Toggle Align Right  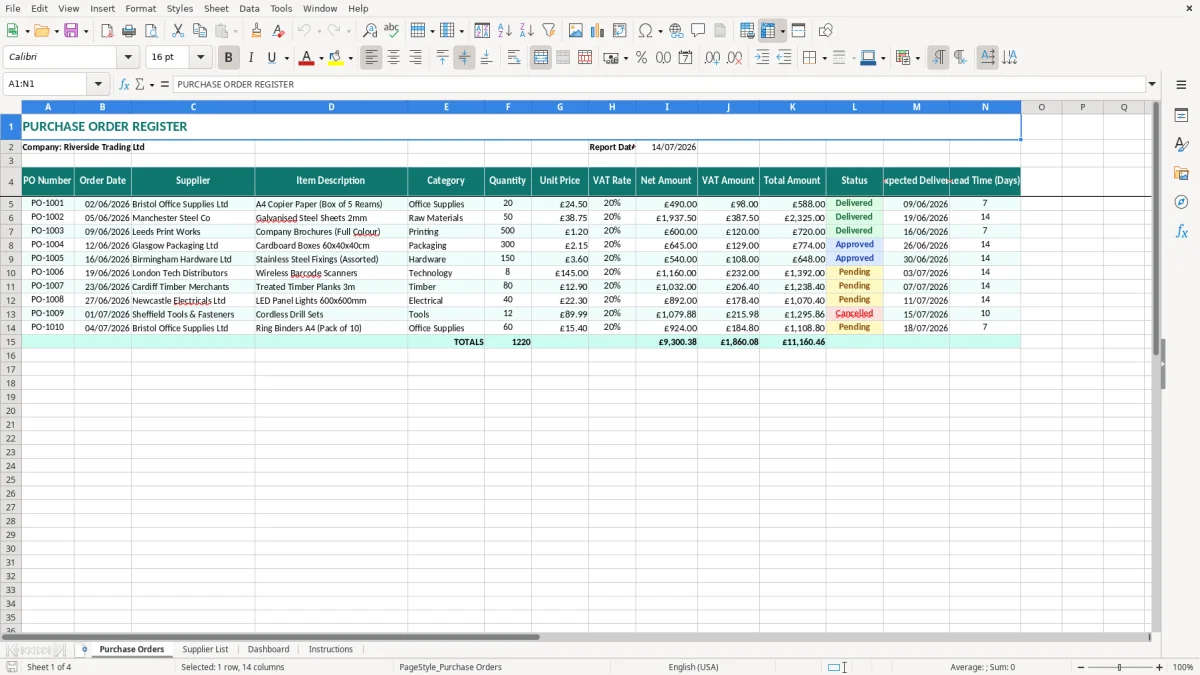tap(415, 58)
